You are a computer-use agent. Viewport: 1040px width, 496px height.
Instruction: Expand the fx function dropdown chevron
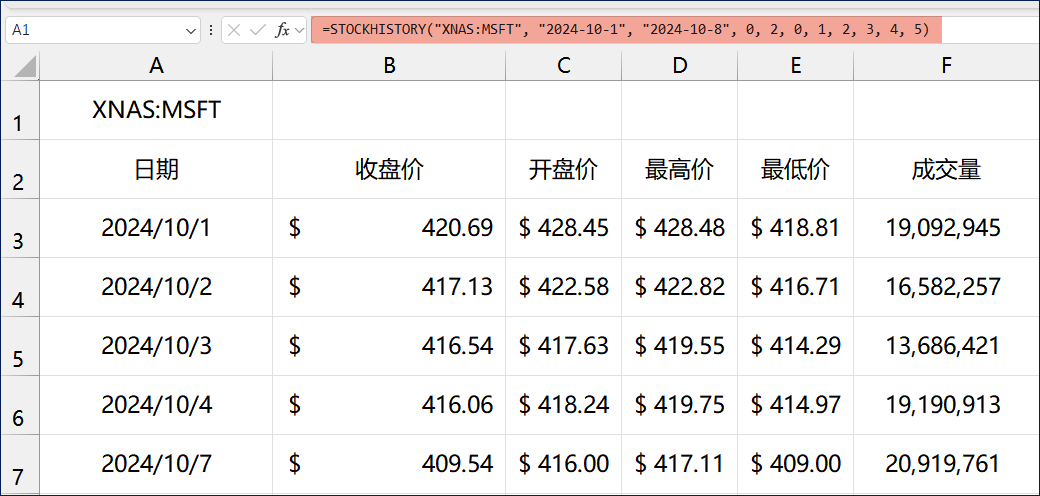coord(299,31)
